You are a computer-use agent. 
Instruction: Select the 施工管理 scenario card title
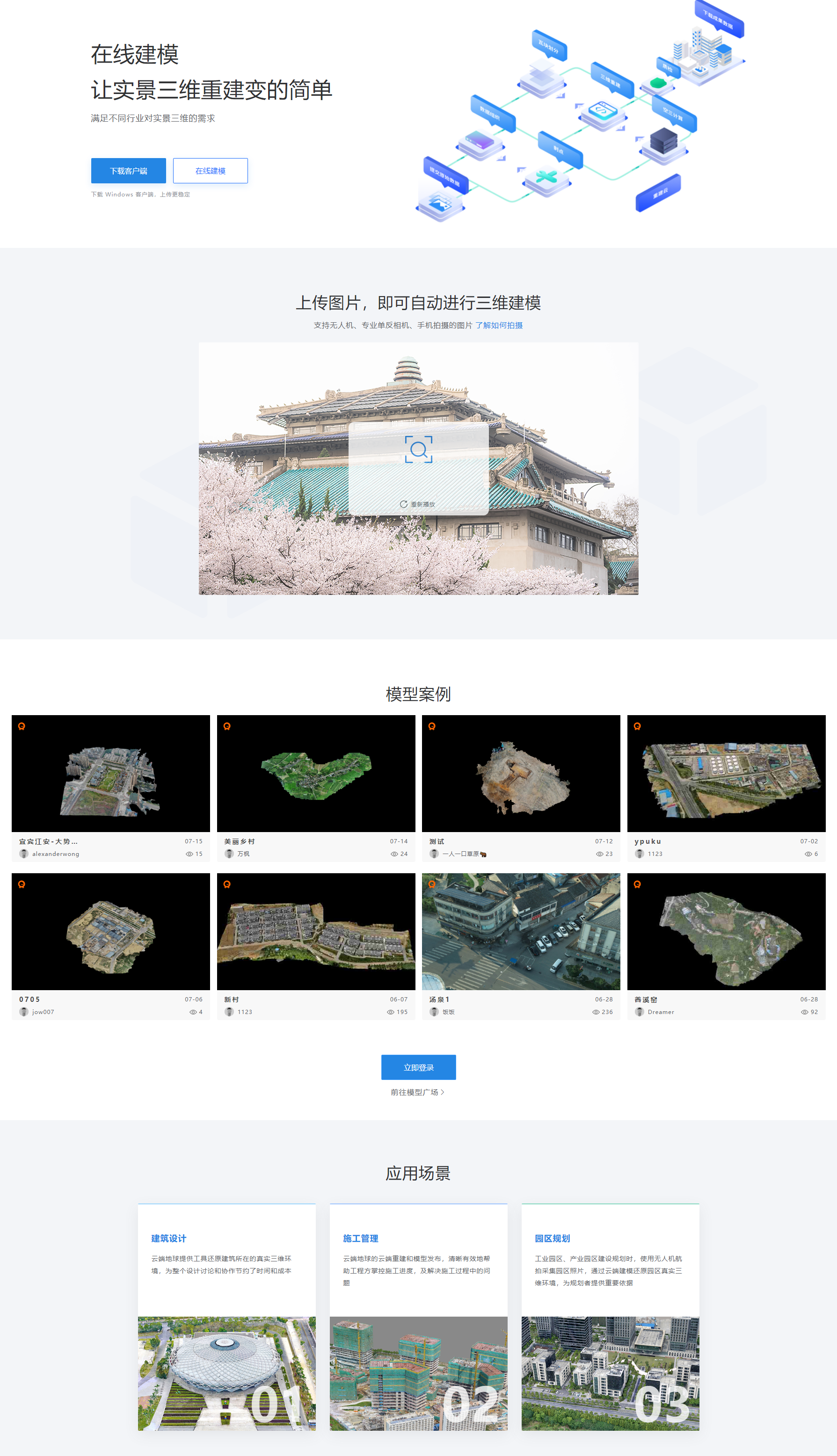360,1238
